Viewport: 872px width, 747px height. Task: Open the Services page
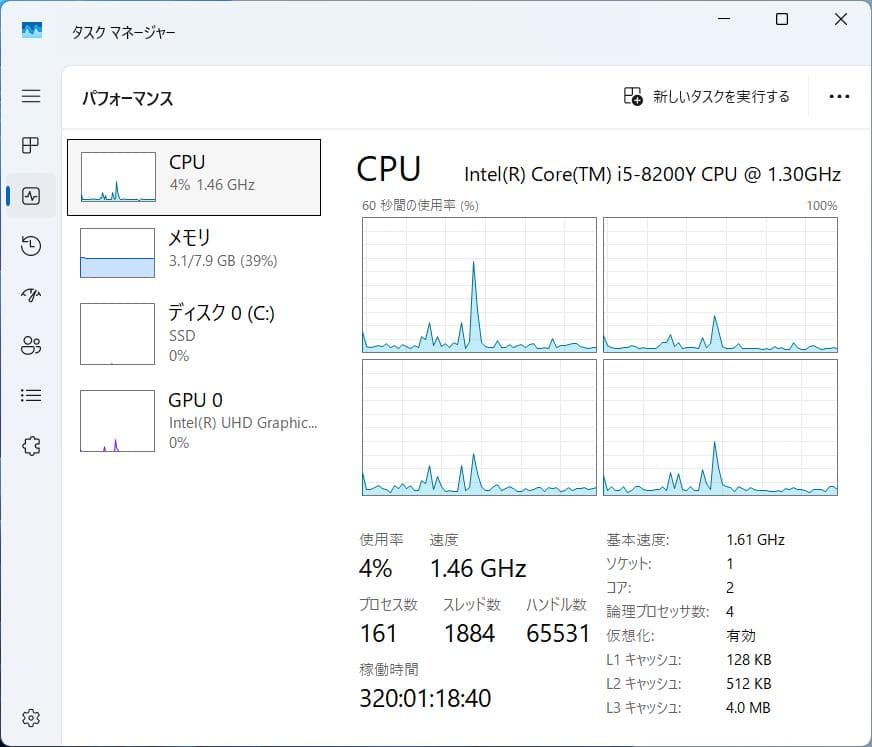click(x=30, y=446)
